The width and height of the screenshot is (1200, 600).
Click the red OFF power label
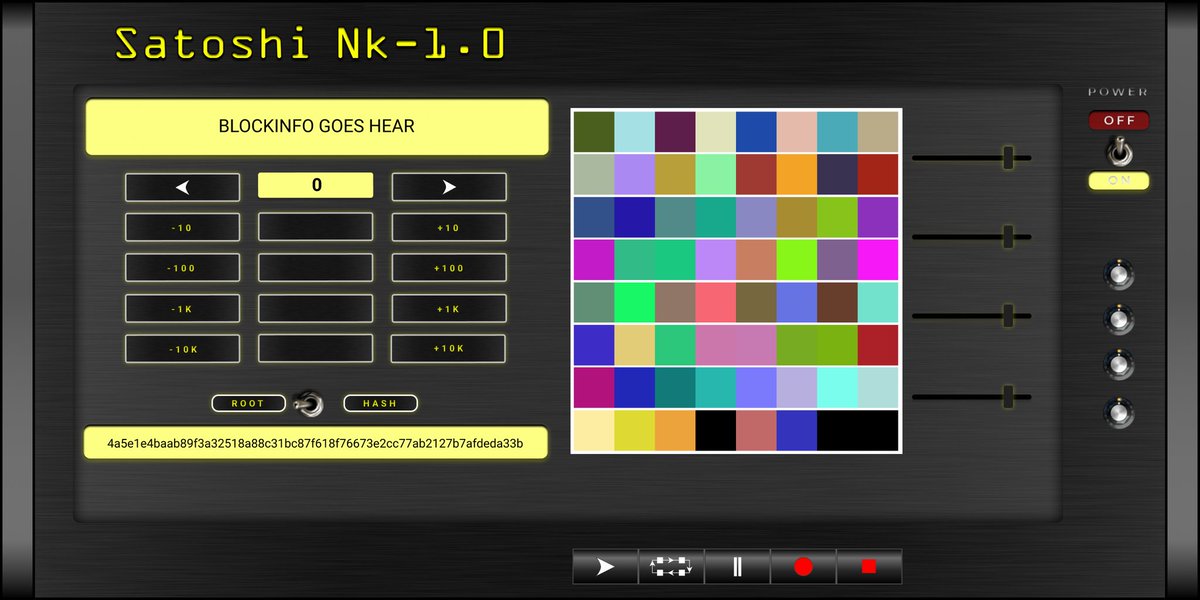pos(1118,120)
